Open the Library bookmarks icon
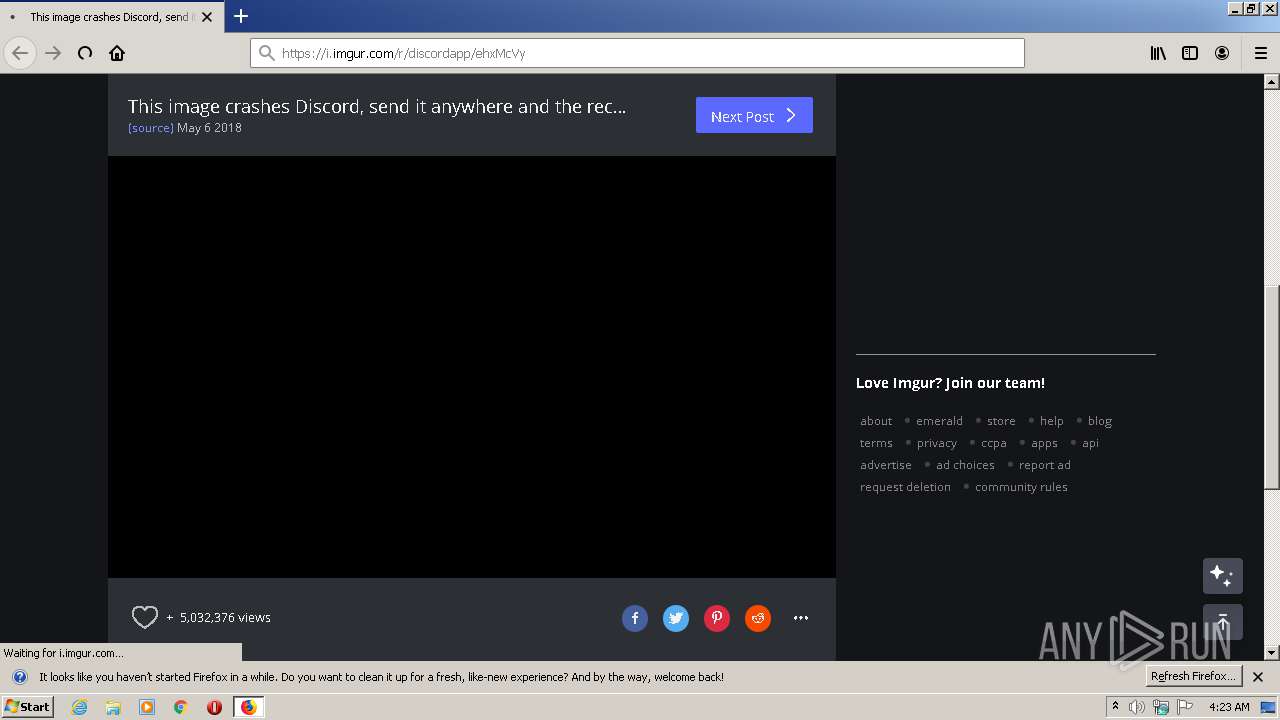 1158,53
